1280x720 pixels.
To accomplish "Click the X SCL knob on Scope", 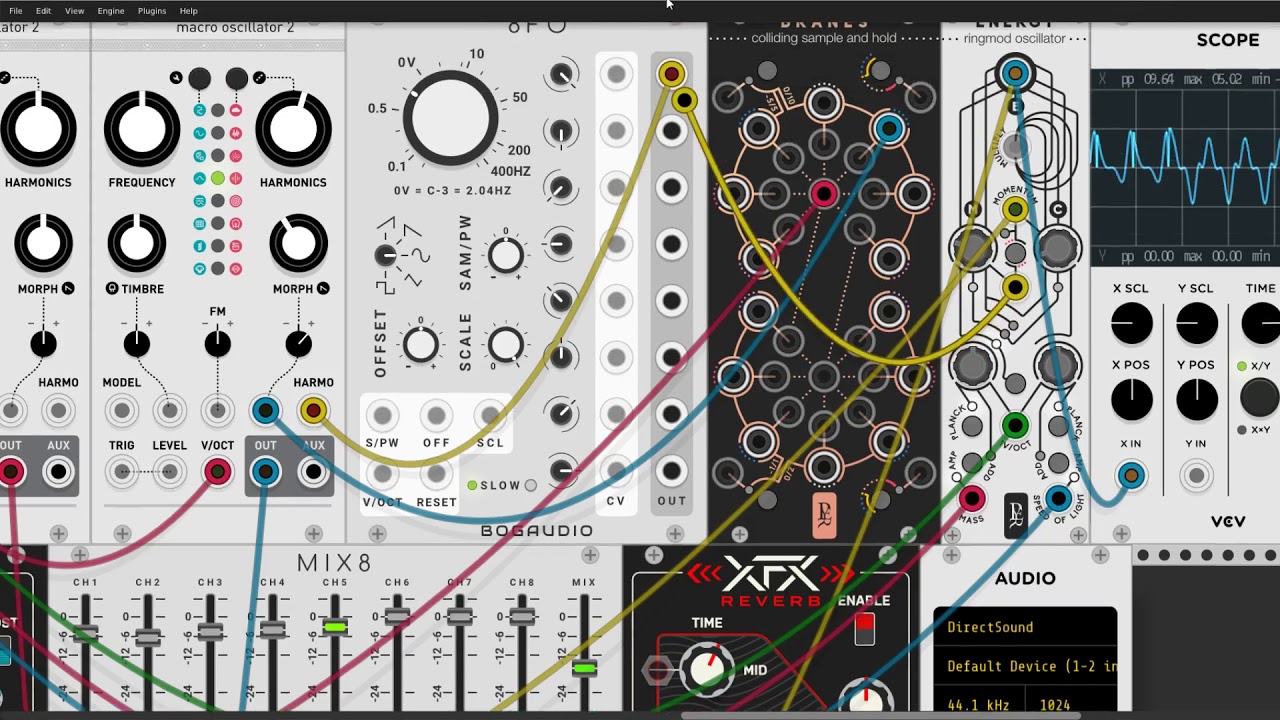I will pyautogui.click(x=1131, y=324).
